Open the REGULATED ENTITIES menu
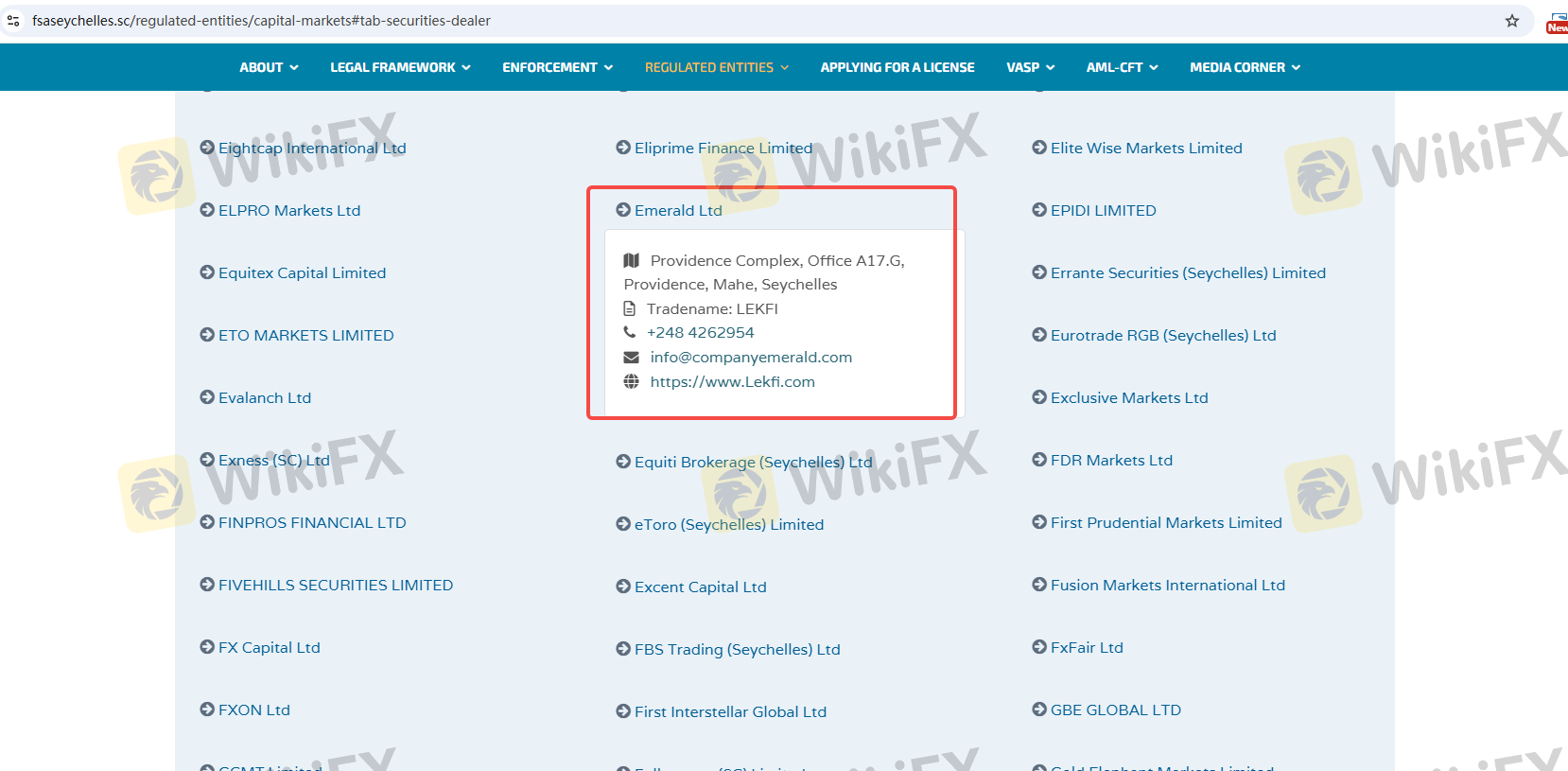The width and height of the screenshot is (1568, 771). [716, 67]
